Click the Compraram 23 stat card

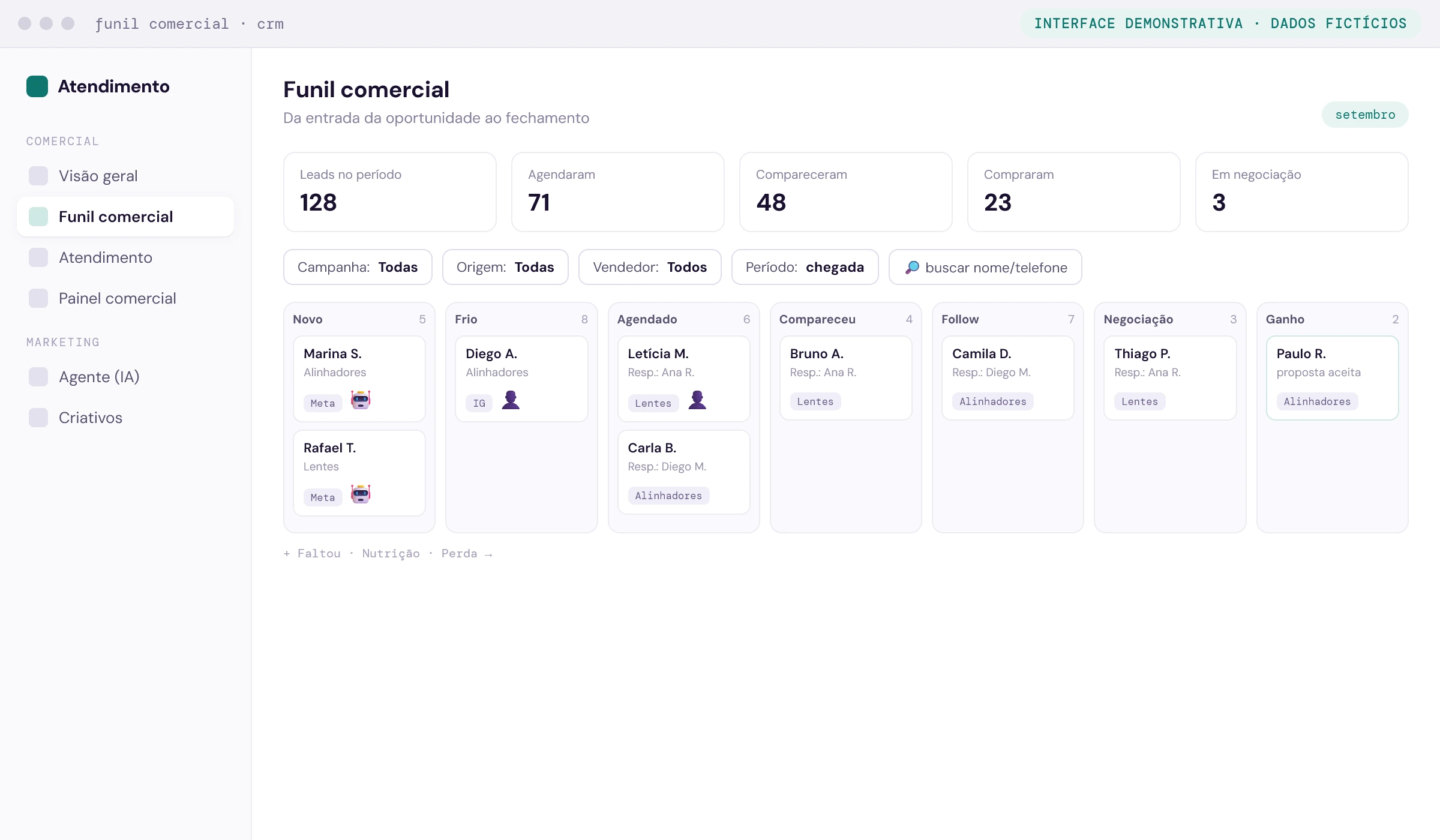coord(1073,191)
